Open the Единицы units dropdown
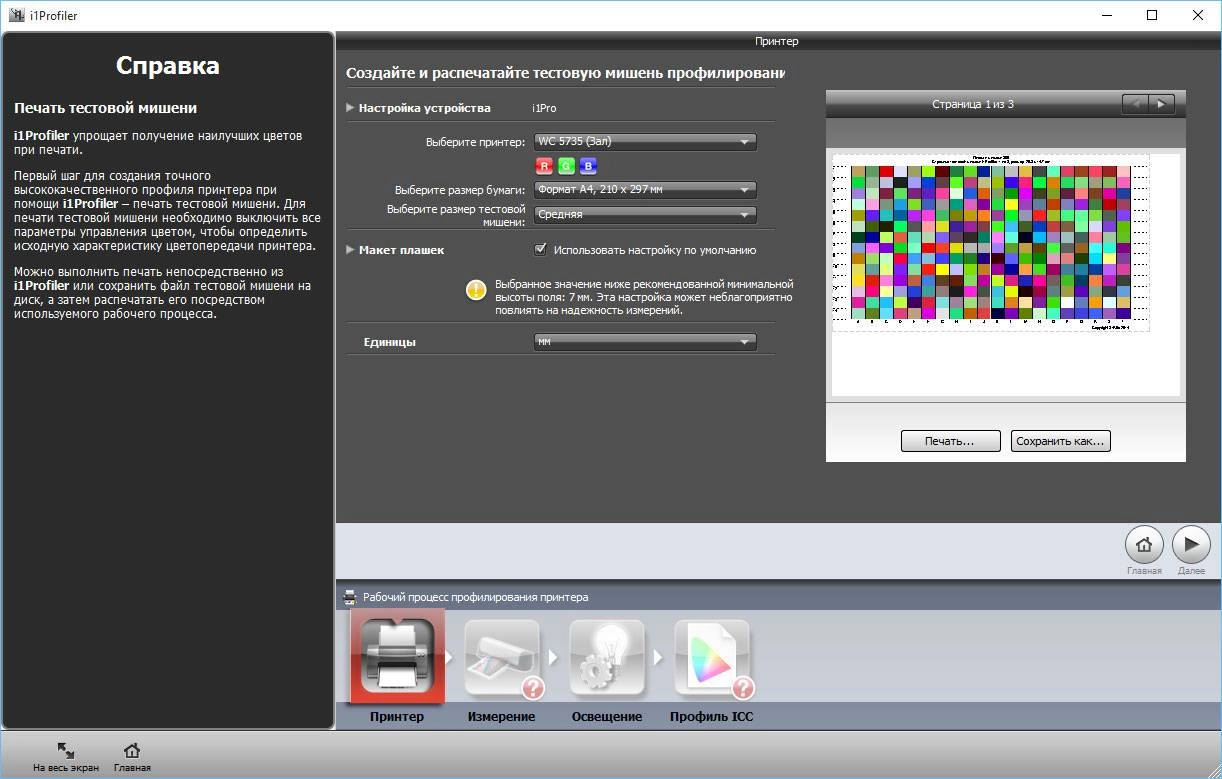1222x779 pixels. (646, 342)
